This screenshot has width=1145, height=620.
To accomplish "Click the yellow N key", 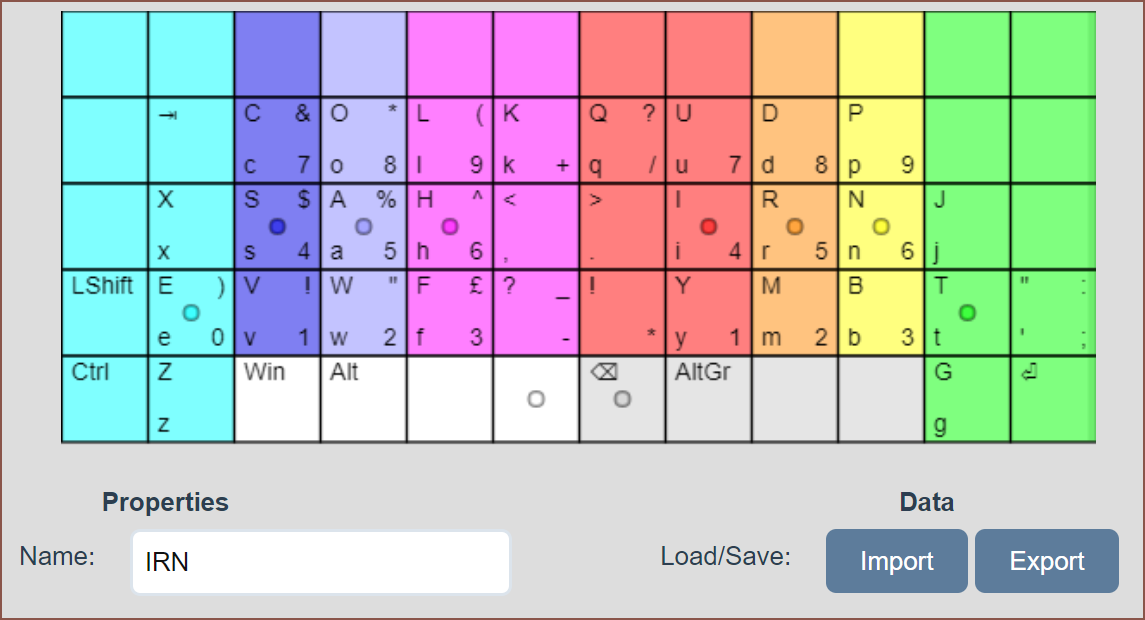I will pyautogui.click(x=880, y=227).
